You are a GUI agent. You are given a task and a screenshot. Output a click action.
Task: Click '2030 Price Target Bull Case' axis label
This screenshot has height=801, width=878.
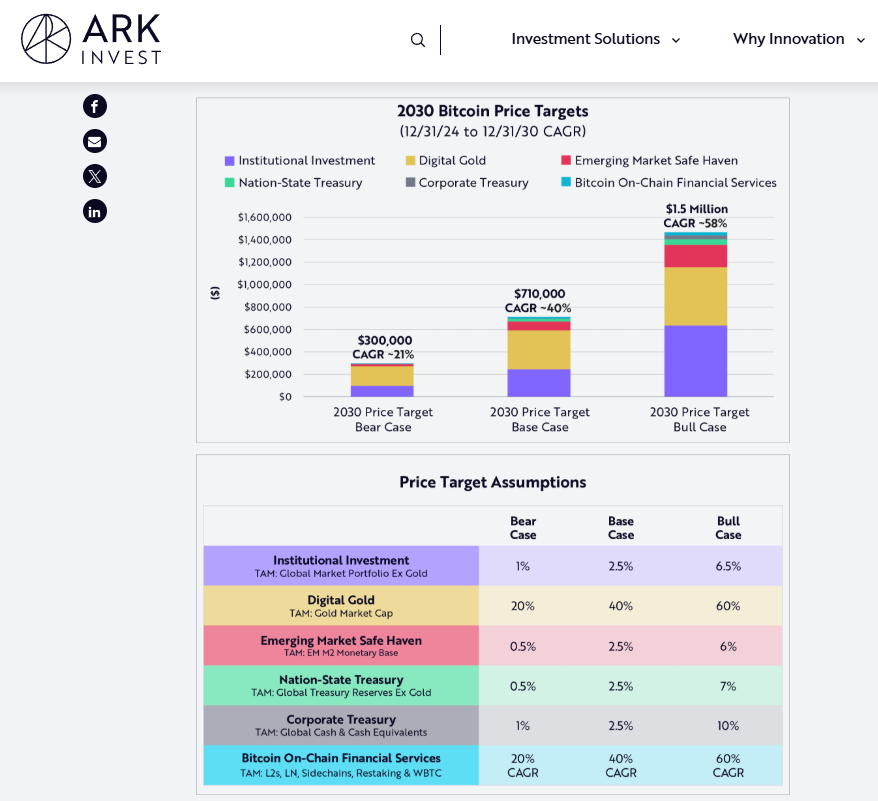click(699, 420)
